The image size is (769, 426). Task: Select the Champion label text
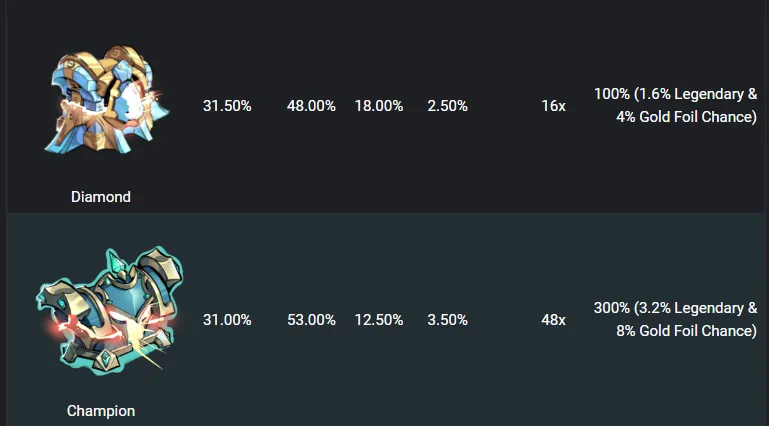[101, 411]
